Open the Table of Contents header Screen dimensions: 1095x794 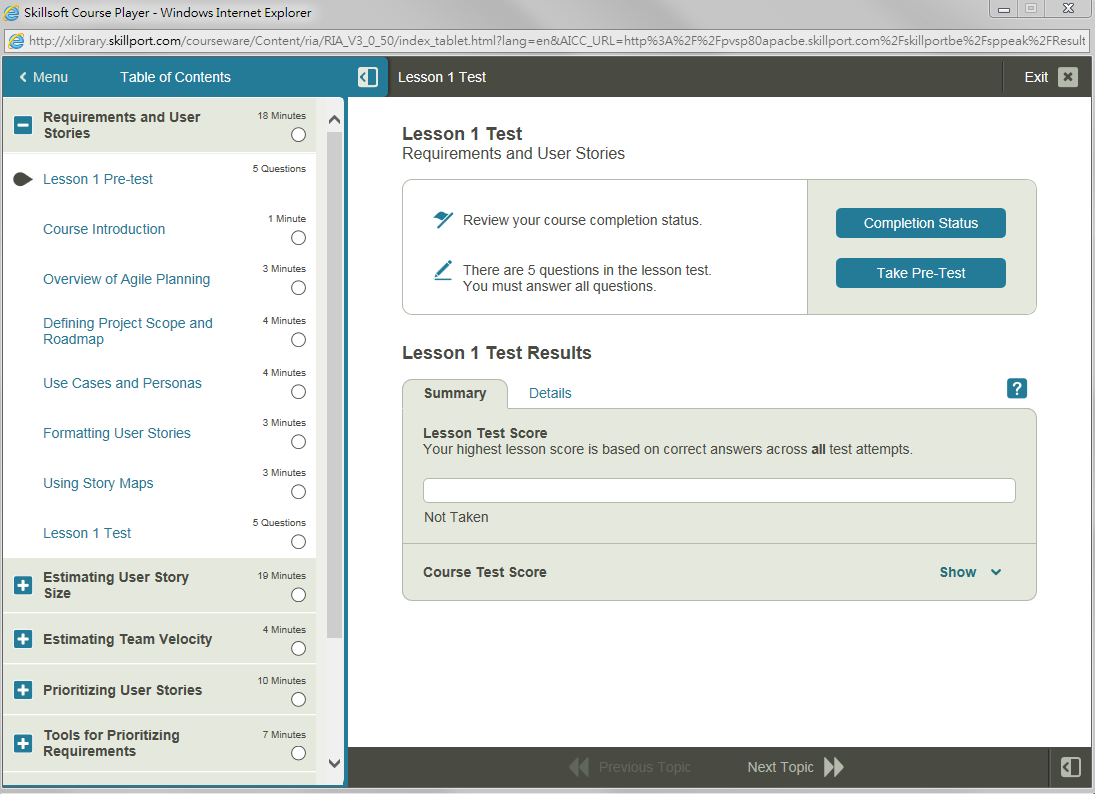click(175, 77)
